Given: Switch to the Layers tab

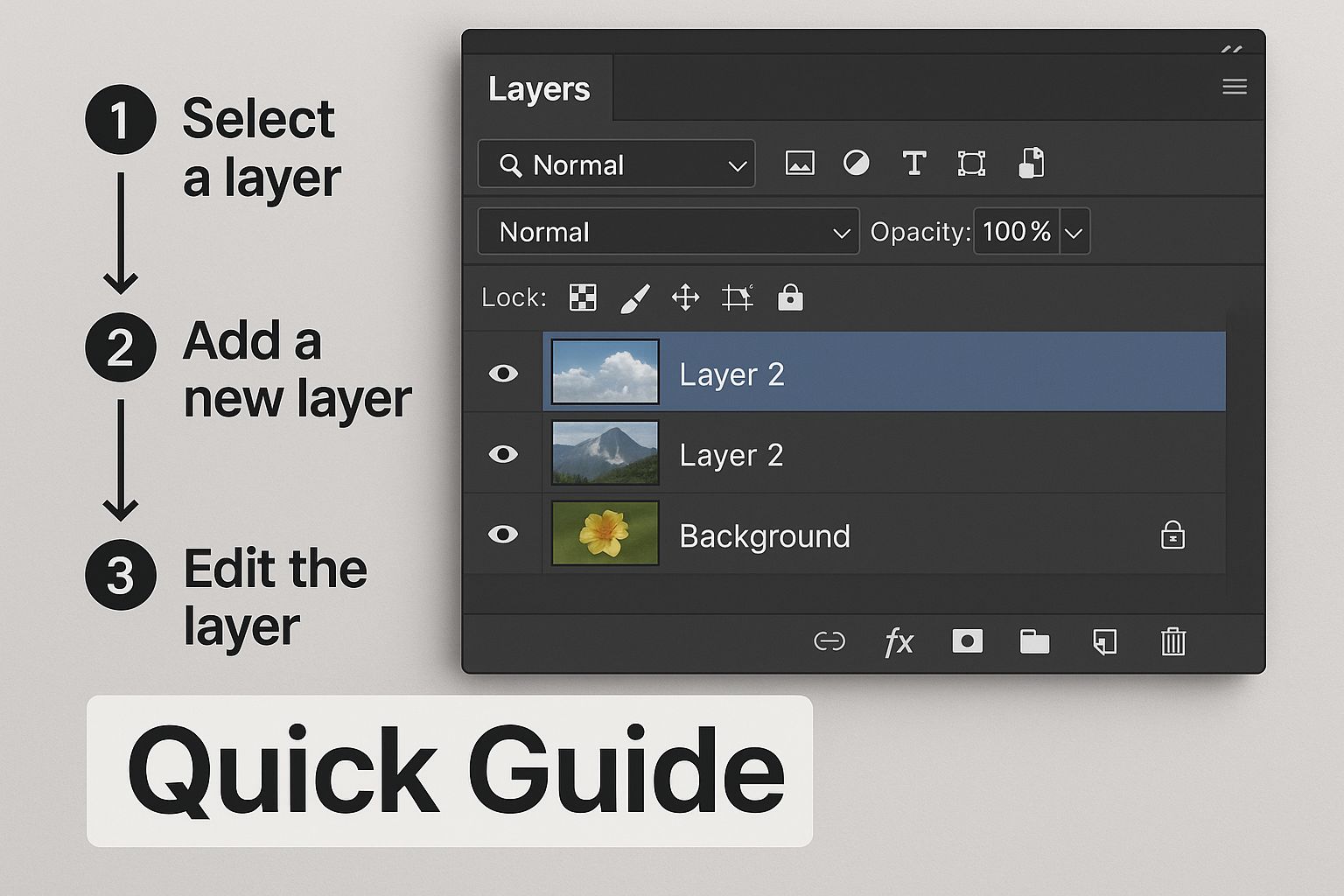Looking at the screenshot, I should (x=539, y=89).
